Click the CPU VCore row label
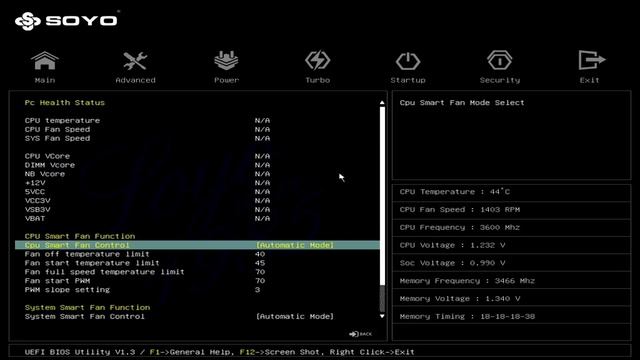The height and width of the screenshot is (360, 640). (x=47, y=156)
